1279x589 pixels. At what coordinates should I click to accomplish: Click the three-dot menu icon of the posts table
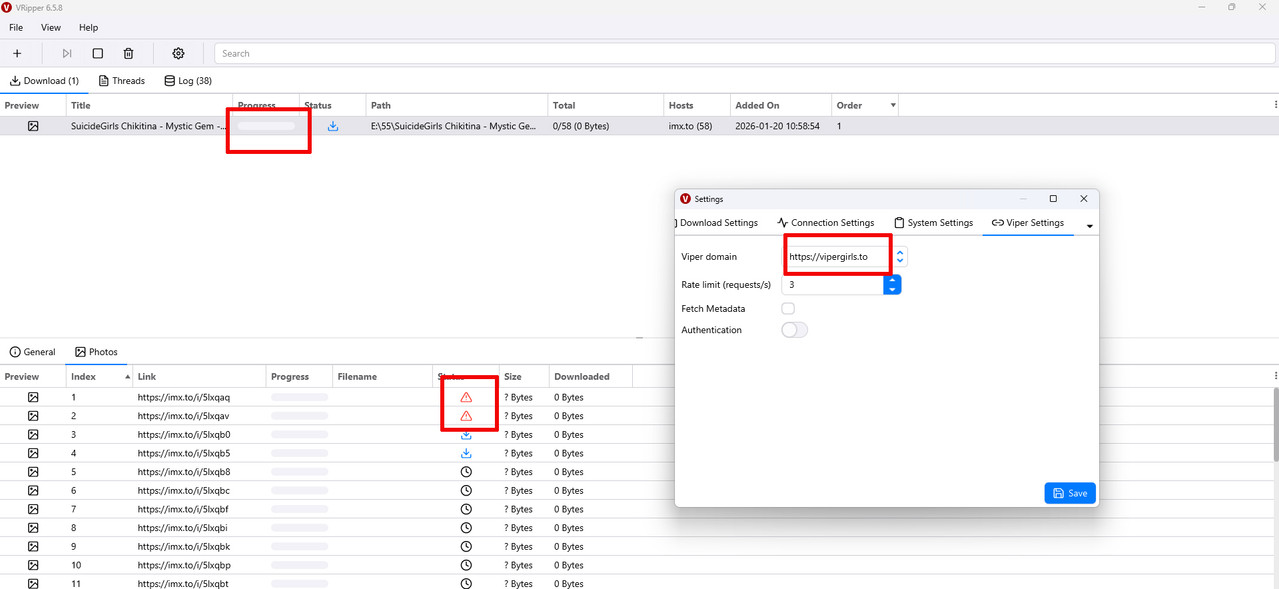(x=1275, y=105)
